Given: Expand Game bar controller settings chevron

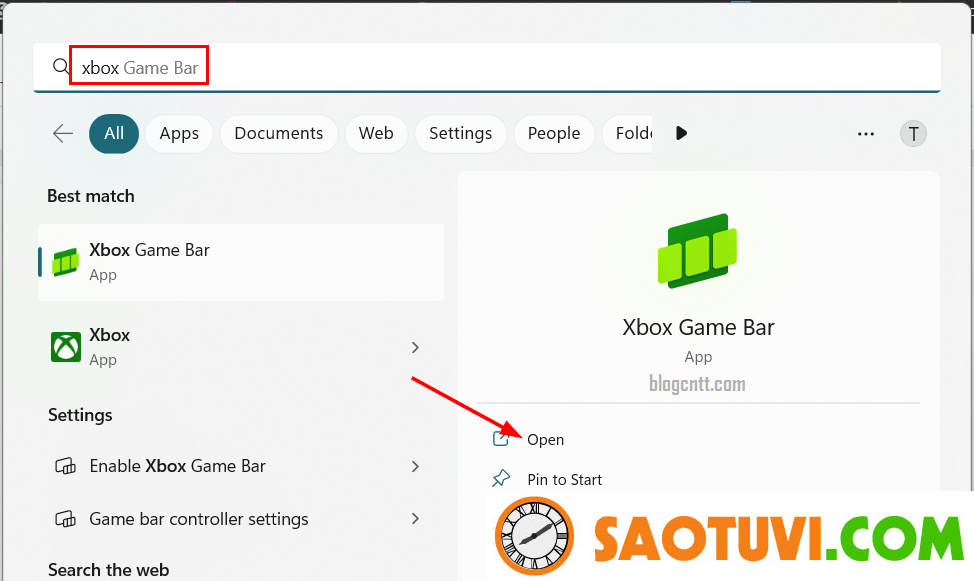Looking at the screenshot, I should click(x=415, y=519).
